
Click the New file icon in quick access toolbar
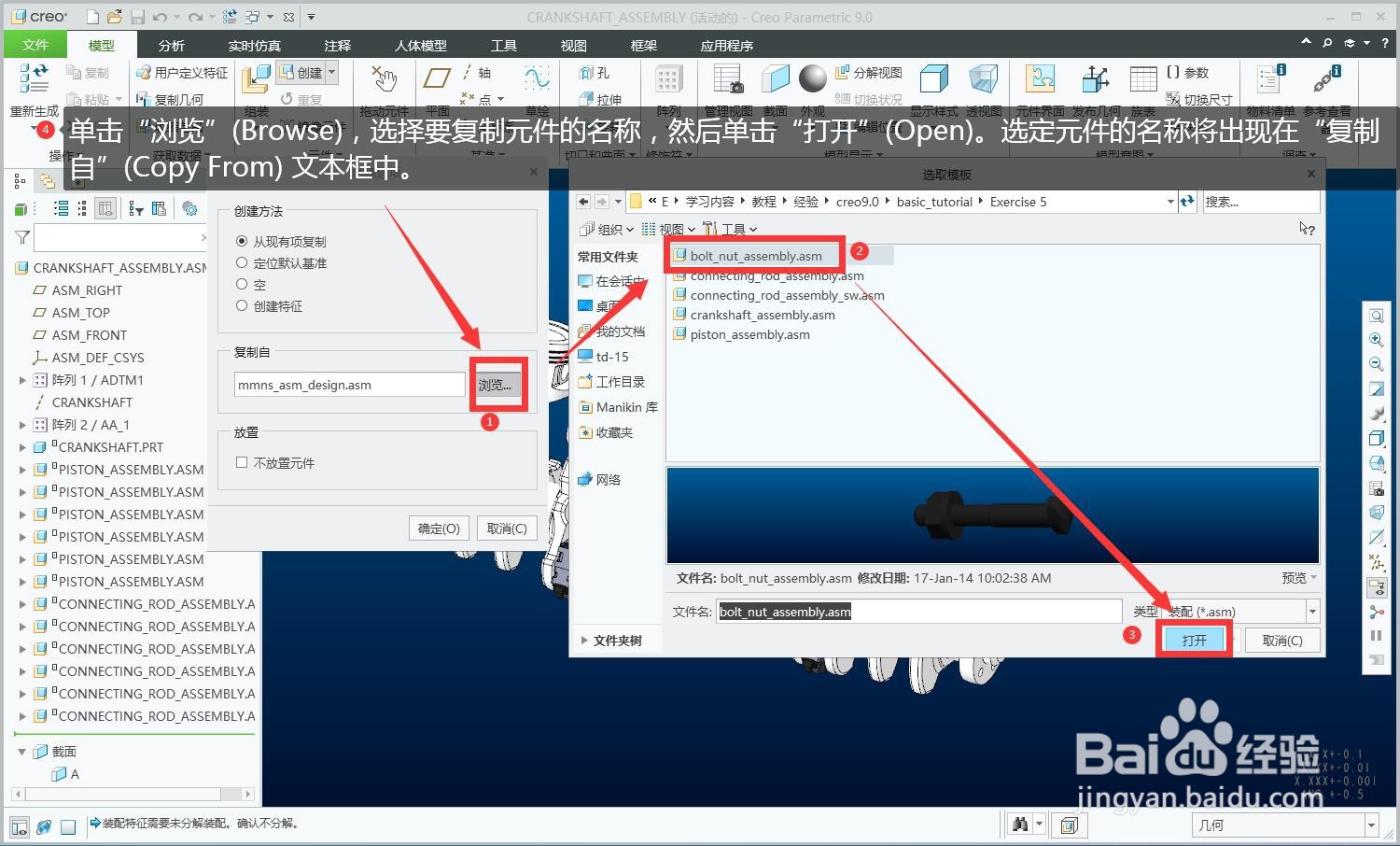point(91,17)
